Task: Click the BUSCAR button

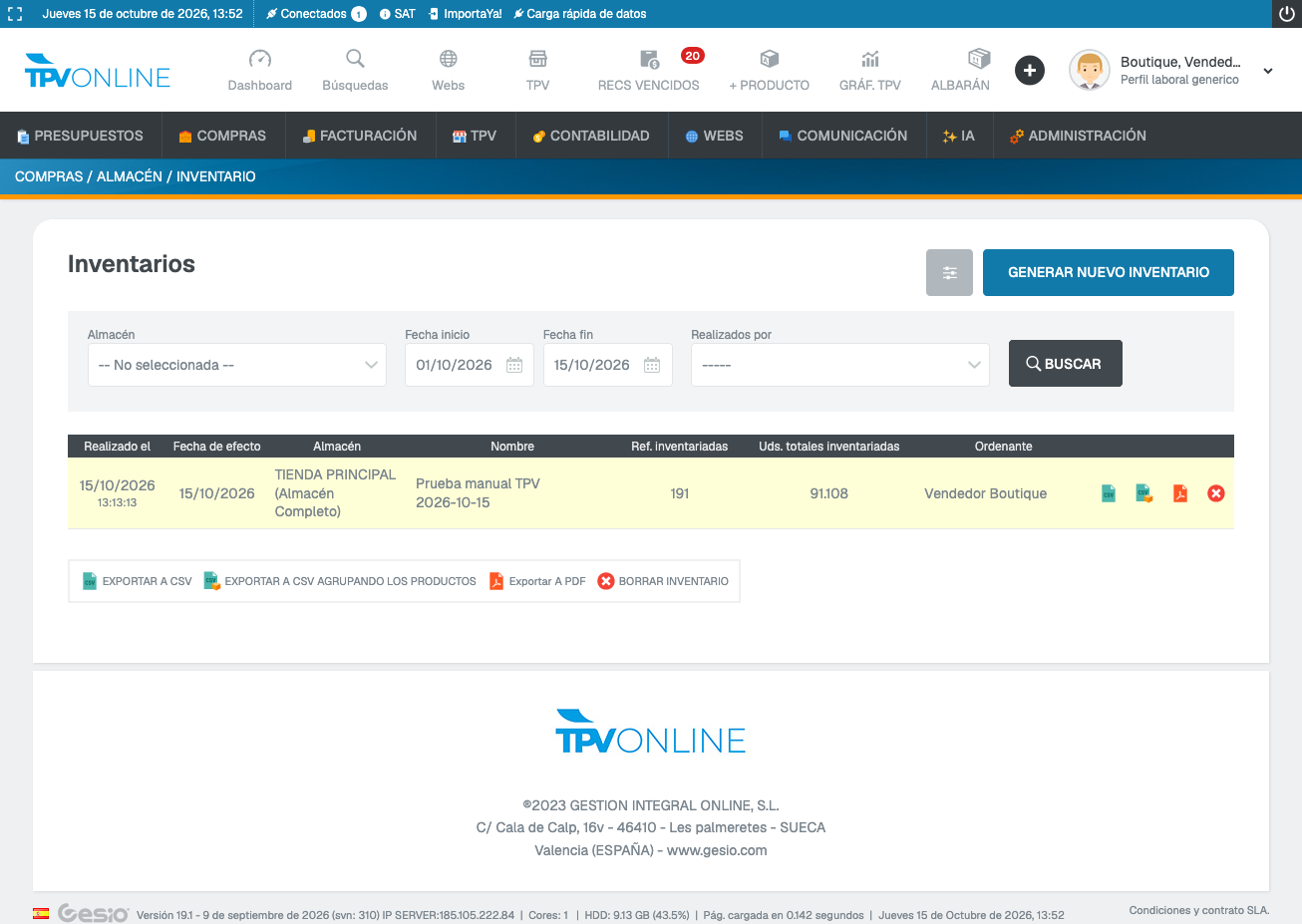Action: [1065, 364]
